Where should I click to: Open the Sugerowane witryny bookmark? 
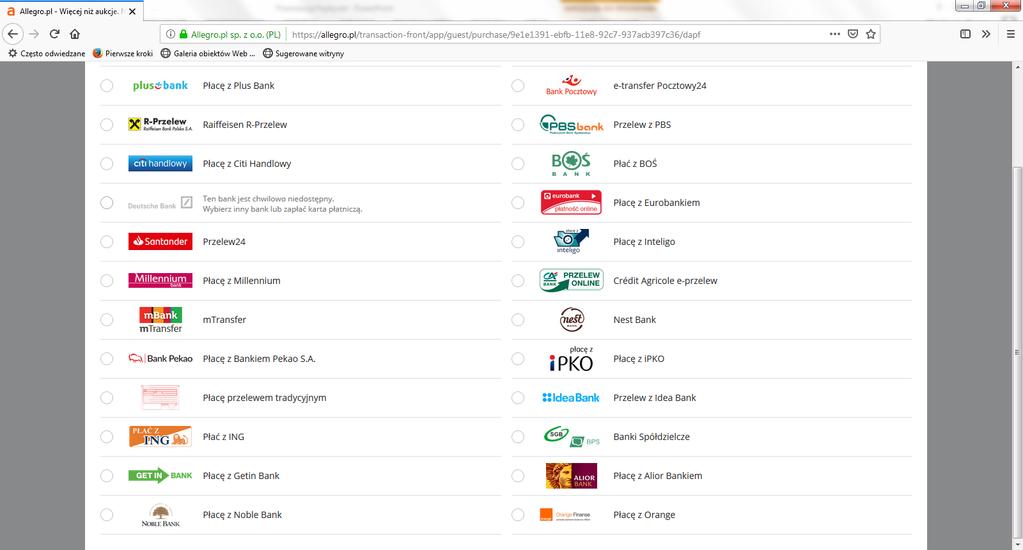303,53
